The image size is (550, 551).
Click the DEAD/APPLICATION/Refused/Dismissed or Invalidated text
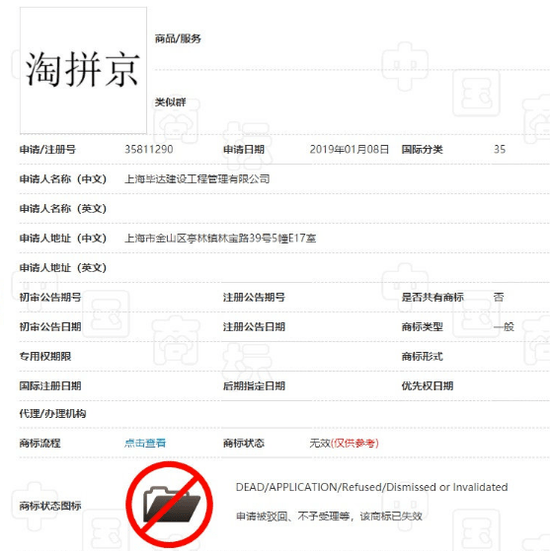click(x=372, y=487)
